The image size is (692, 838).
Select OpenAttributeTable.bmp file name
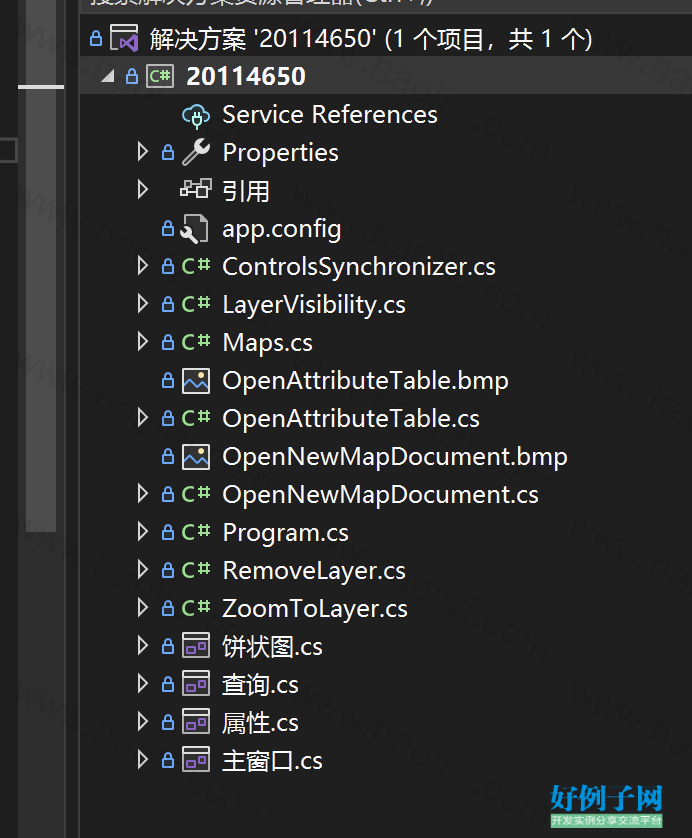tap(366, 381)
